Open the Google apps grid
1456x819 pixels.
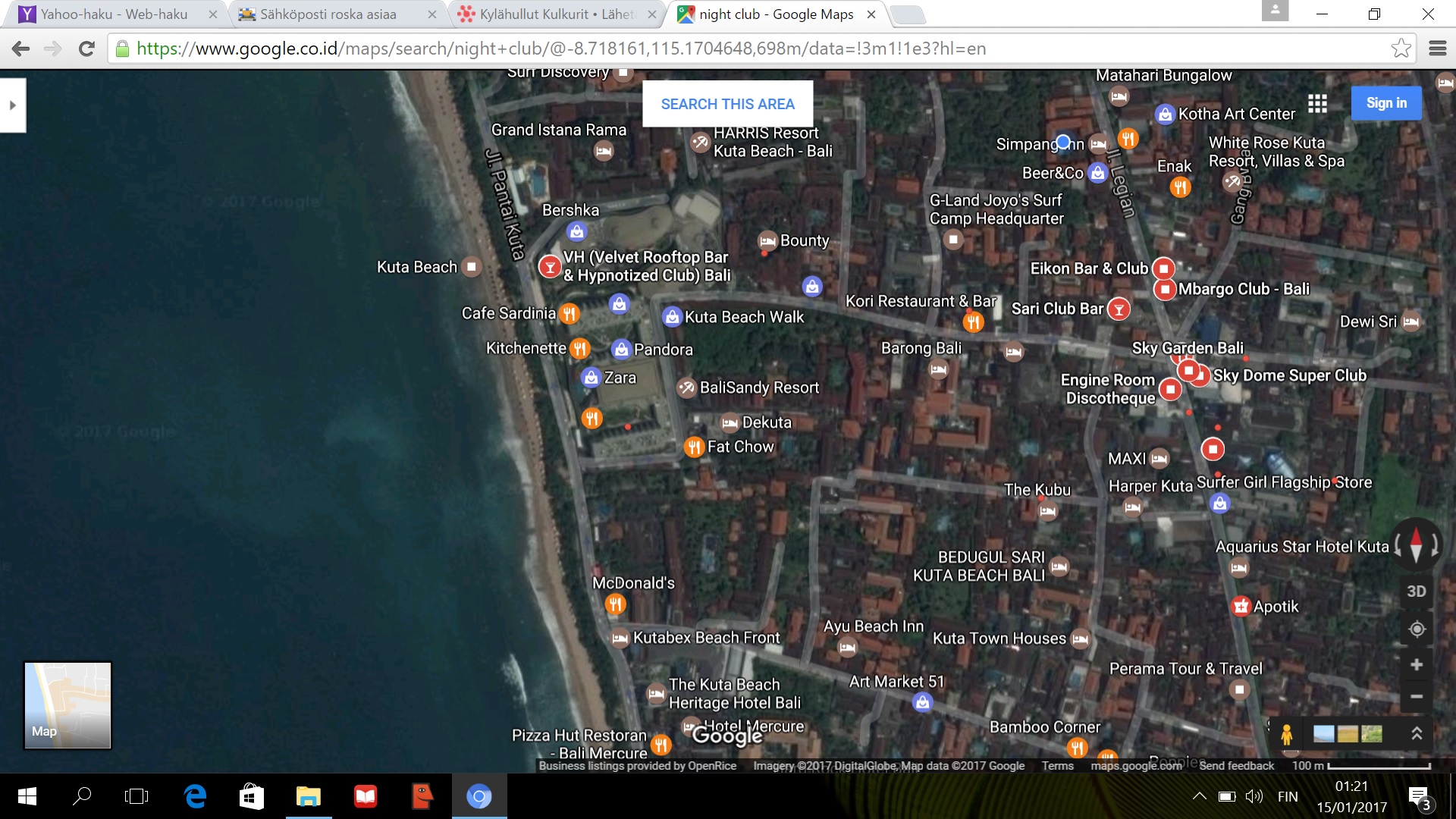click(1317, 103)
